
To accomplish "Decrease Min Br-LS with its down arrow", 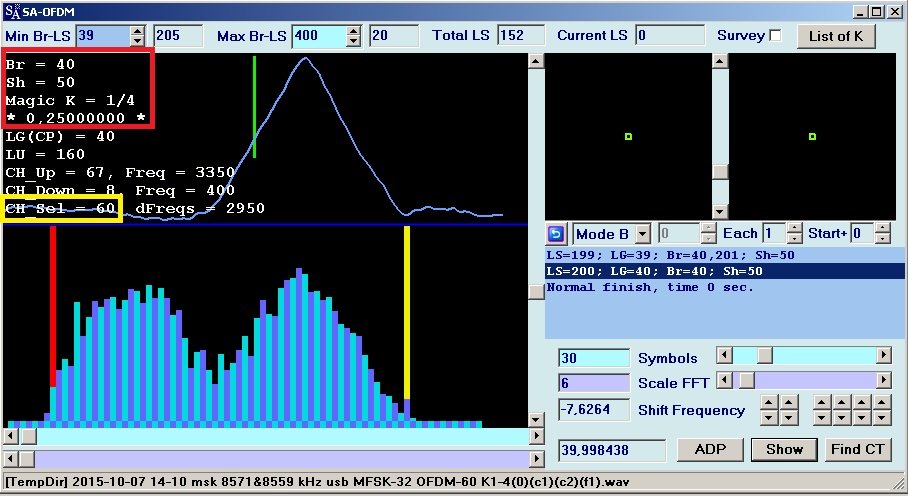I will tap(137, 41).
